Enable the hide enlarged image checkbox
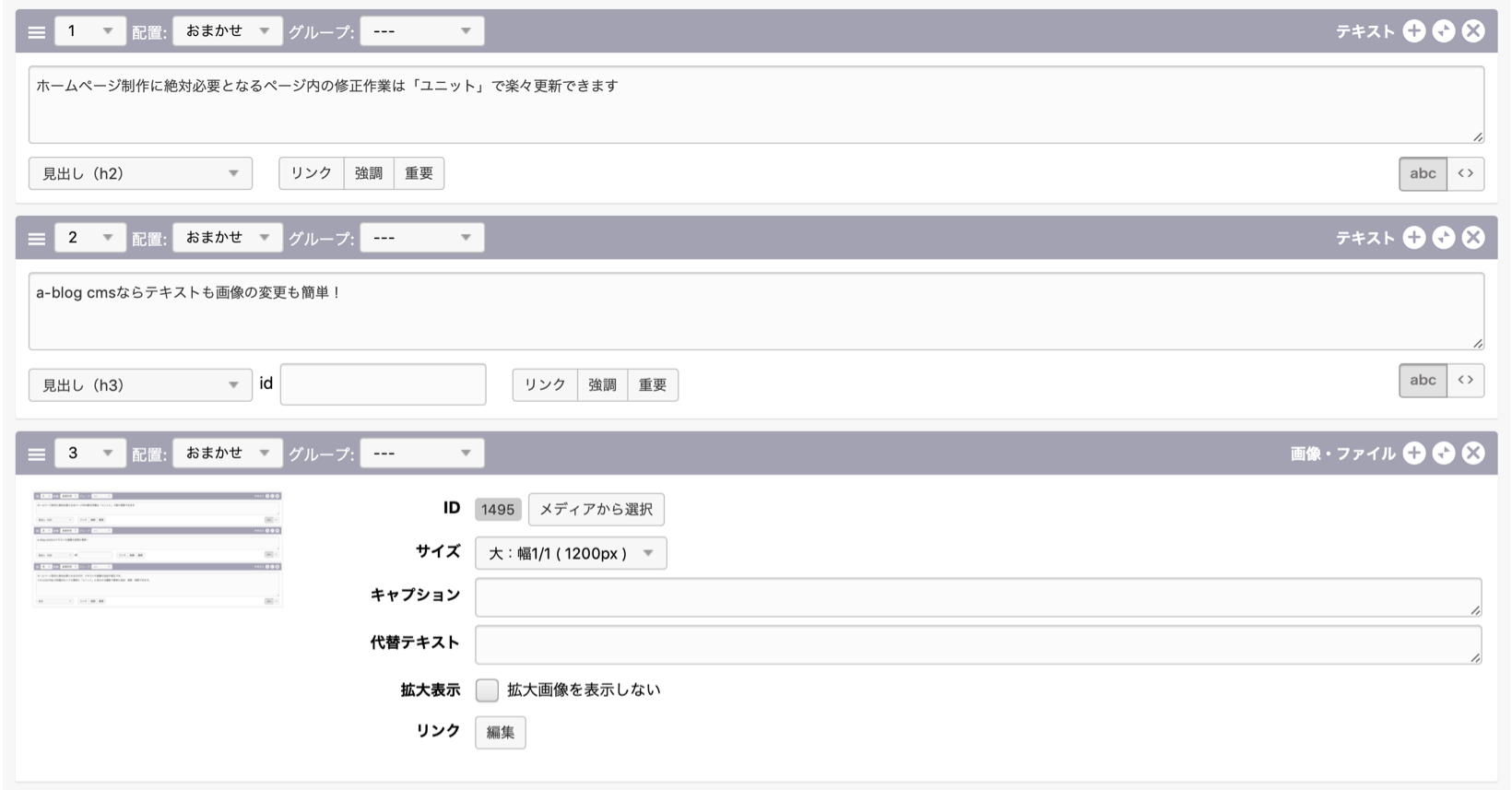 (x=487, y=690)
